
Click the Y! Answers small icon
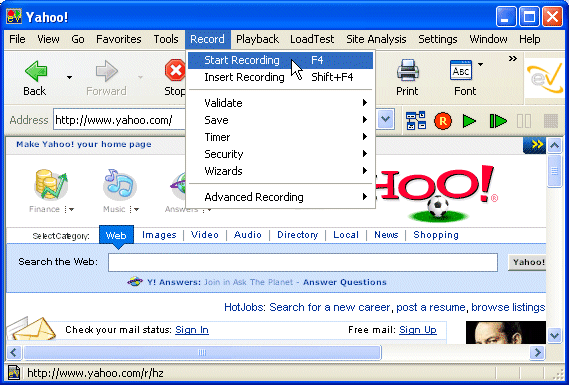pos(135,282)
